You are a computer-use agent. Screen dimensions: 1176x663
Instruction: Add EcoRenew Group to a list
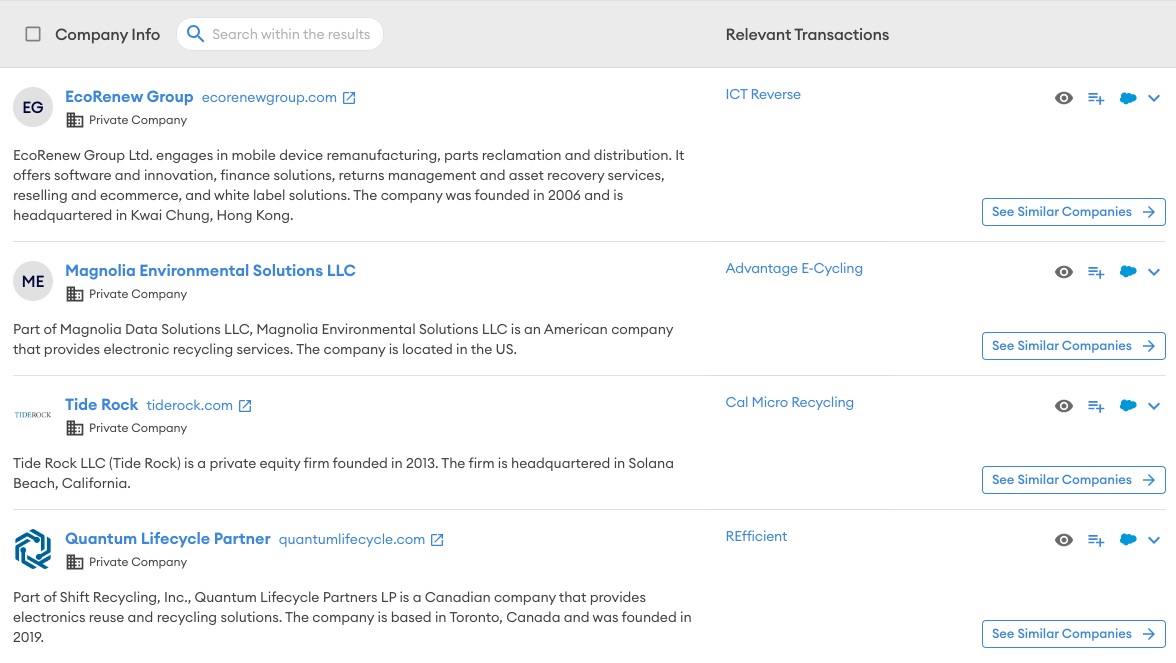click(1096, 98)
